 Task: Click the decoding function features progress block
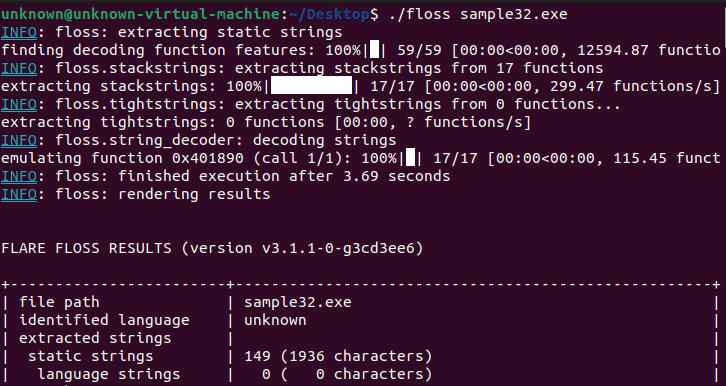tap(375, 50)
